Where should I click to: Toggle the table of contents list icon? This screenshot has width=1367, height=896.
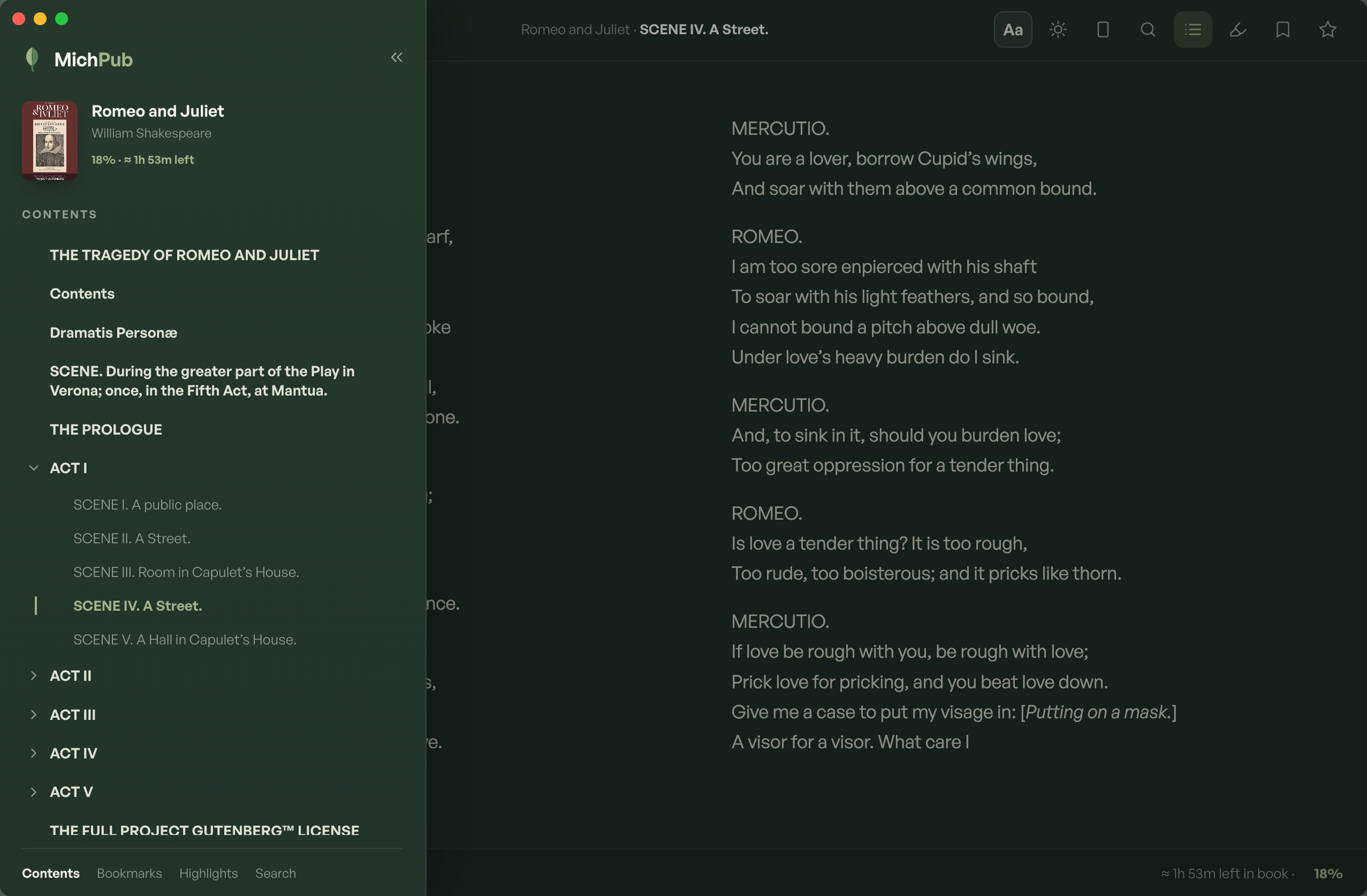pyautogui.click(x=1193, y=29)
